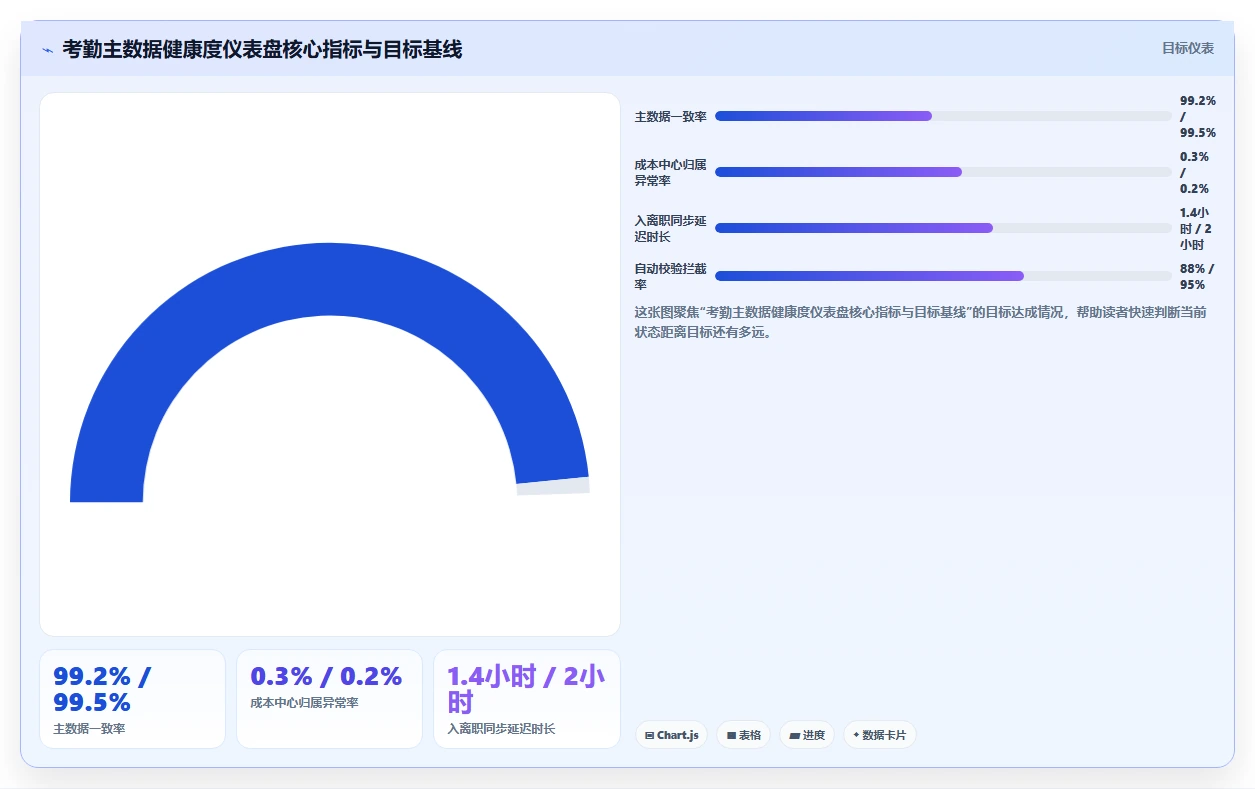Click the 0.3% / 0.2% value beside progress bar

click(1195, 172)
